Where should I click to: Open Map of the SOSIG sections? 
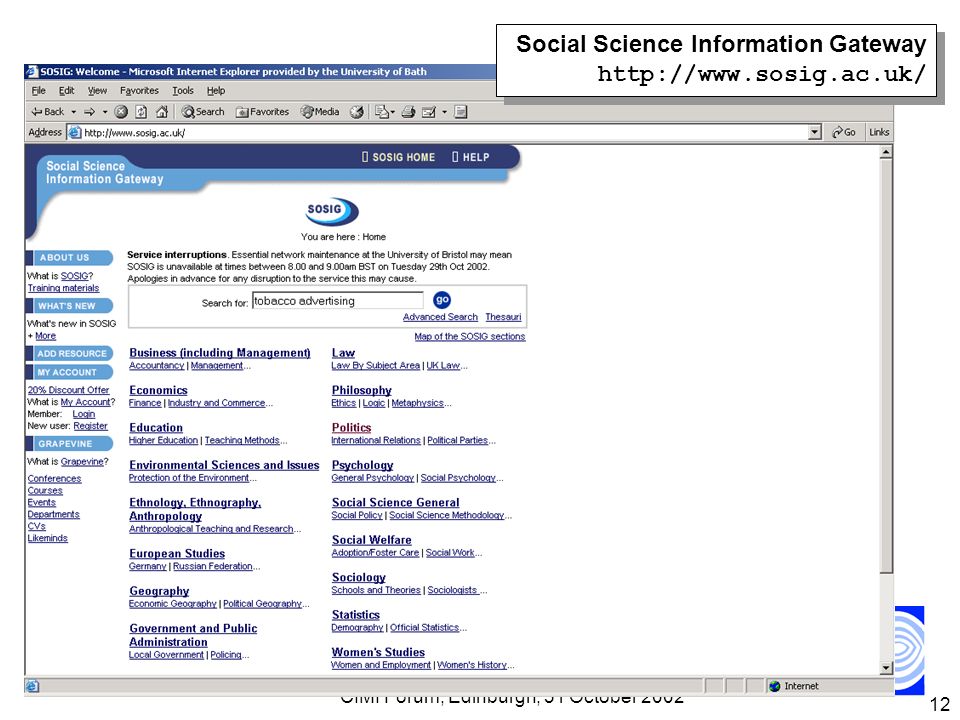470,337
